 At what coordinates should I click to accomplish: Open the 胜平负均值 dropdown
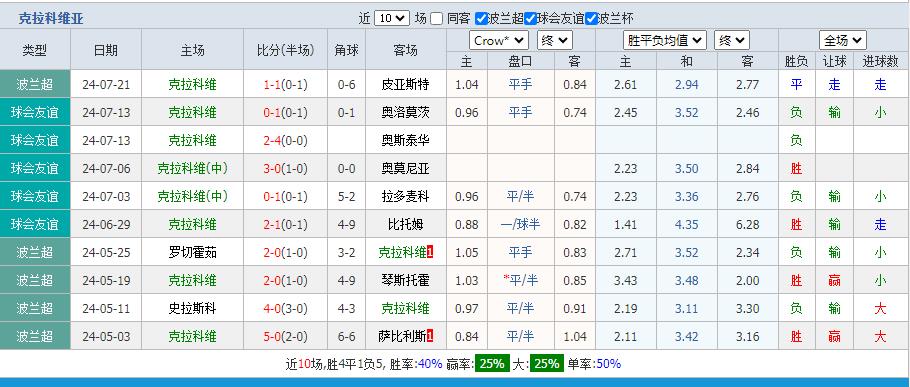[665, 41]
